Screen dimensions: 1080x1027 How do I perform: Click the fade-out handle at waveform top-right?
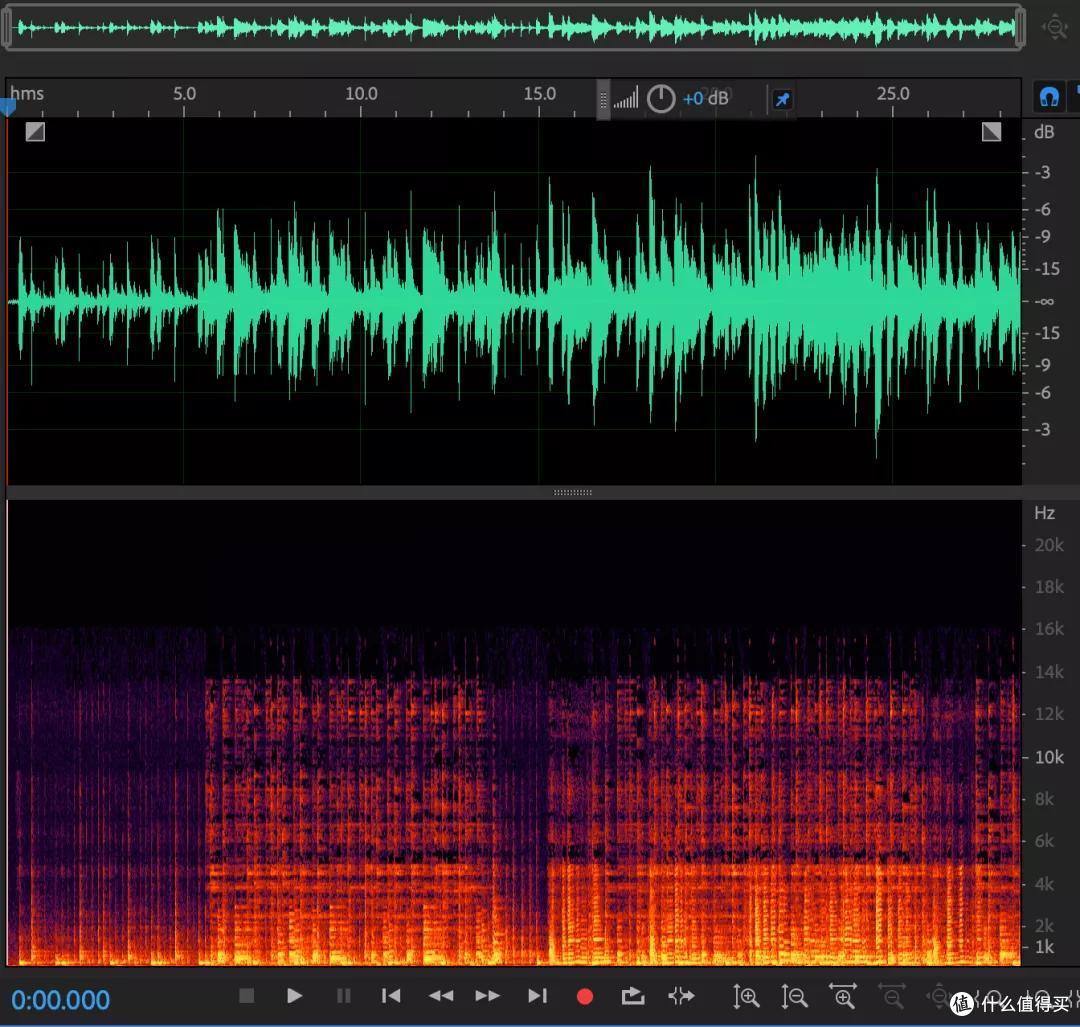[991, 132]
